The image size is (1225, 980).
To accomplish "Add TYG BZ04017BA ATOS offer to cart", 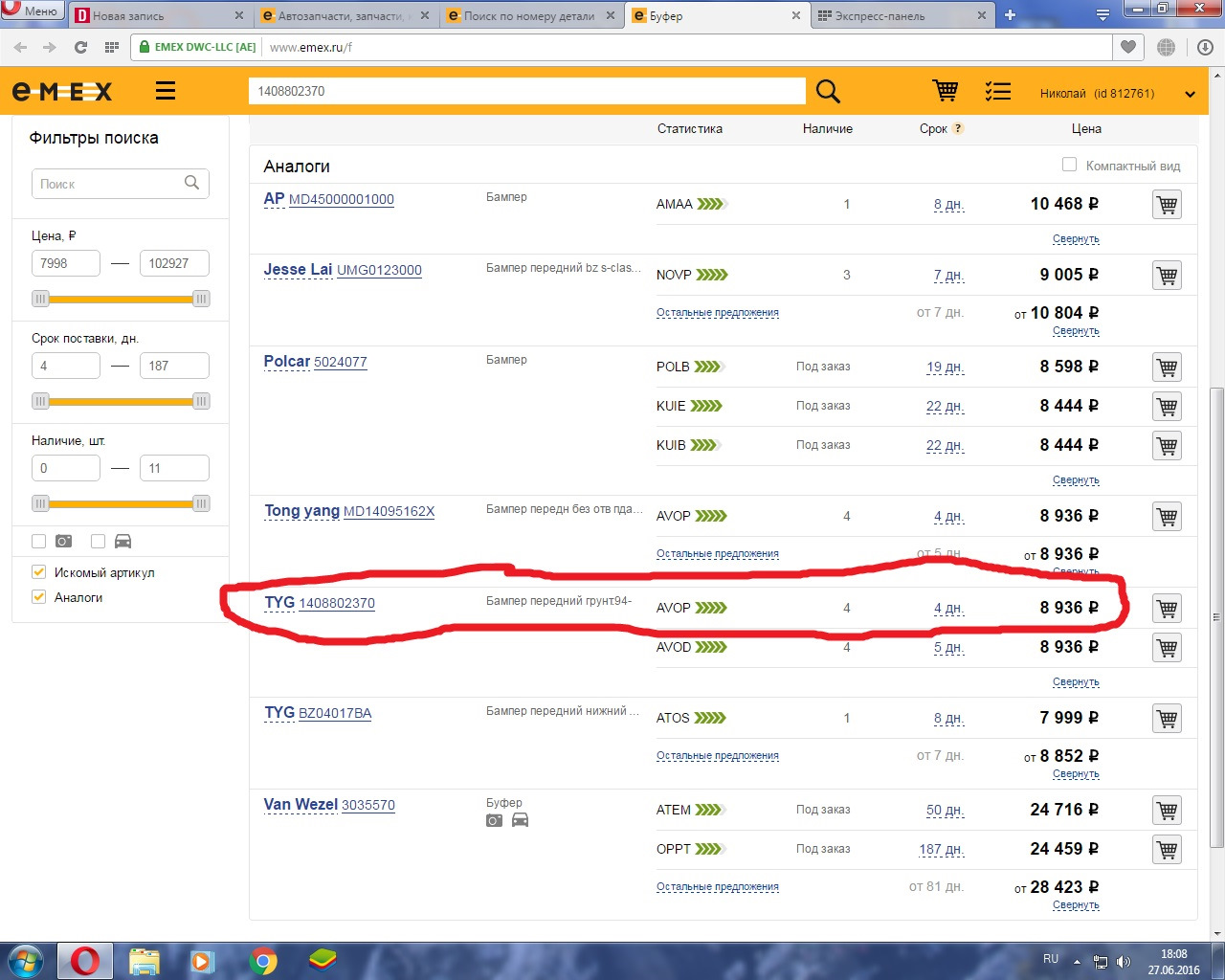I will click(x=1168, y=719).
